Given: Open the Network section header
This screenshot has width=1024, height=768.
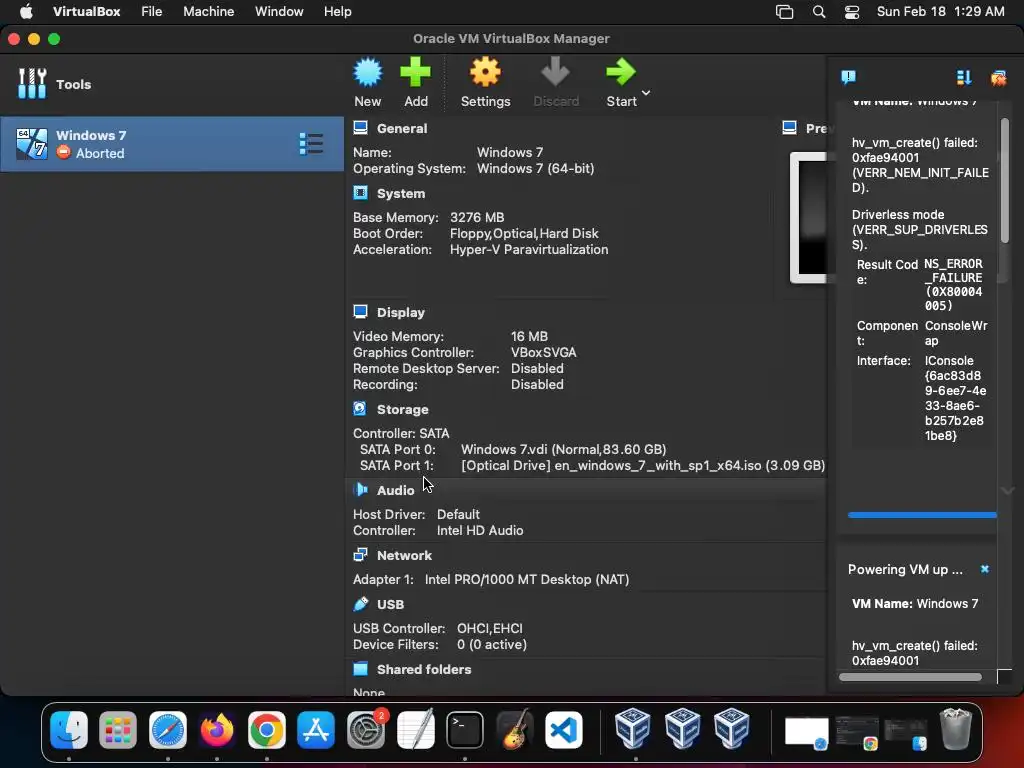Looking at the screenshot, I should tap(404, 555).
